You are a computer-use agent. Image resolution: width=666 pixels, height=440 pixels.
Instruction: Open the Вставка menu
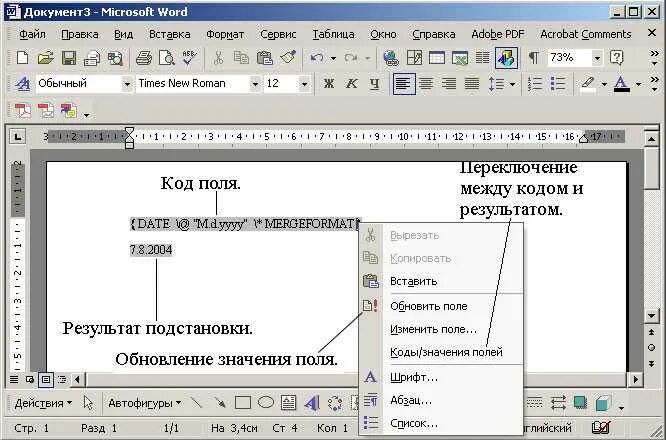(169, 34)
